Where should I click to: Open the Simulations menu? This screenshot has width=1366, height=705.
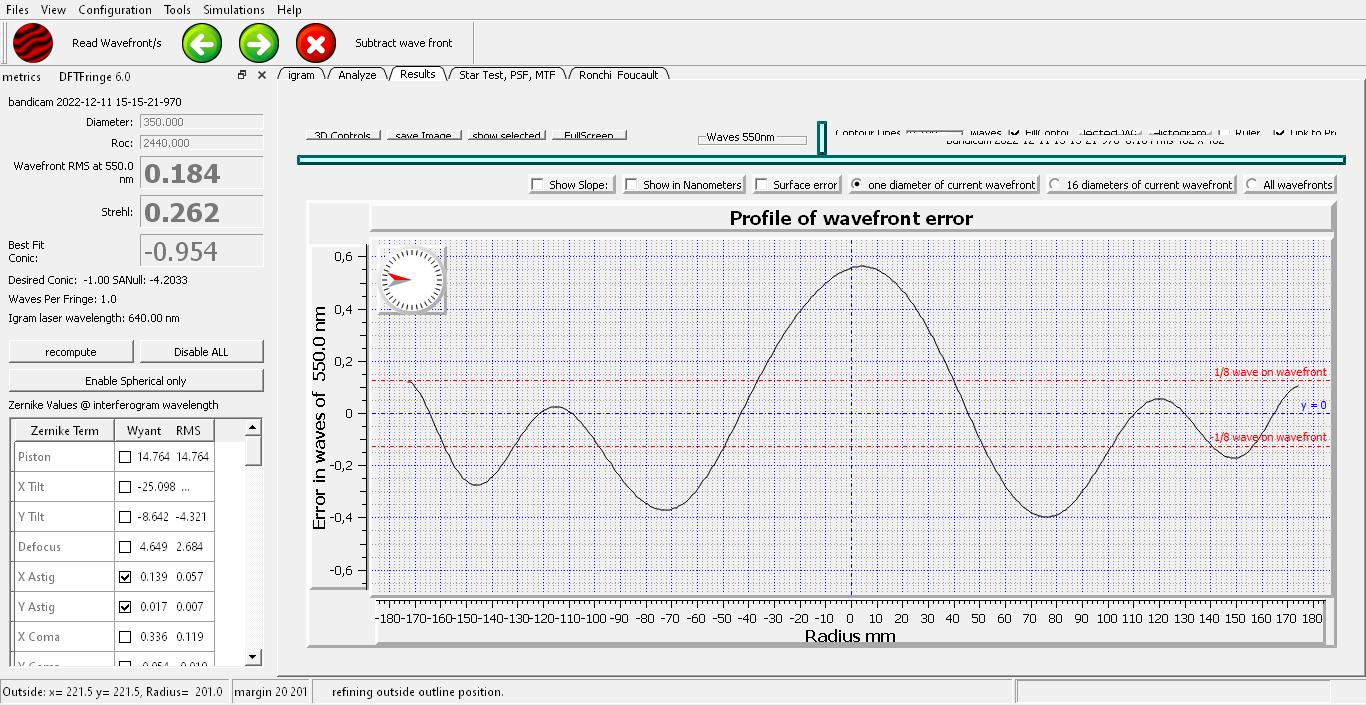point(234,9)
